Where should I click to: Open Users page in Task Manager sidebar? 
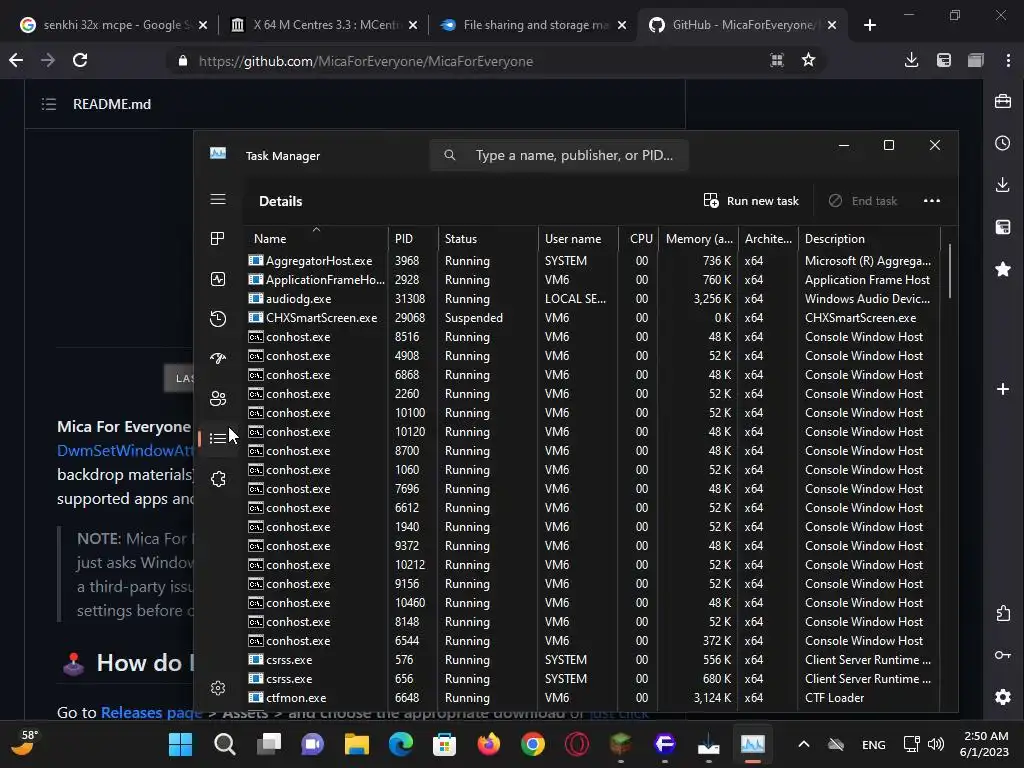tap(218, 398)
